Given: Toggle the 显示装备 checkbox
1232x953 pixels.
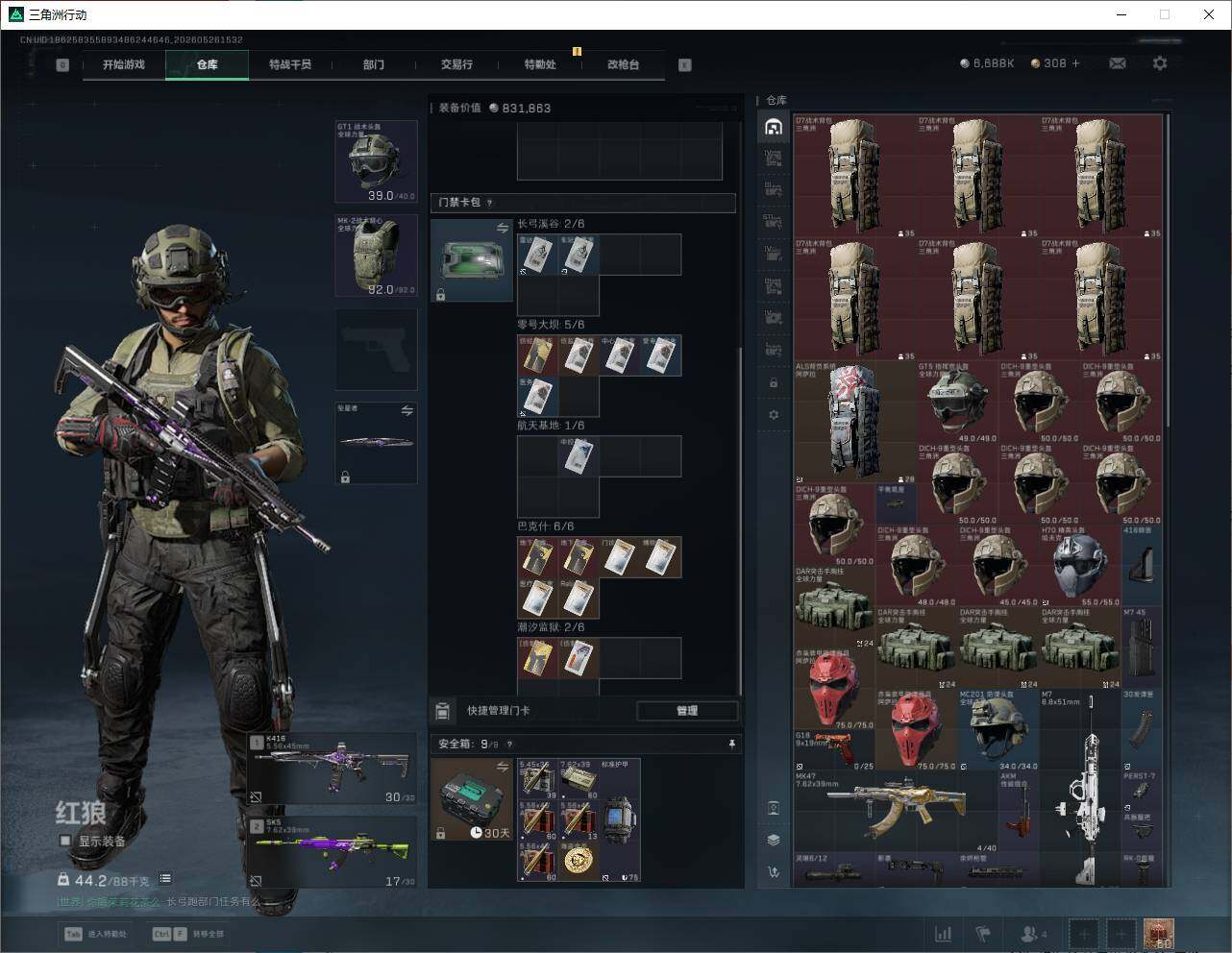Looking at the screenshot, I should click(x=65, y=841).
